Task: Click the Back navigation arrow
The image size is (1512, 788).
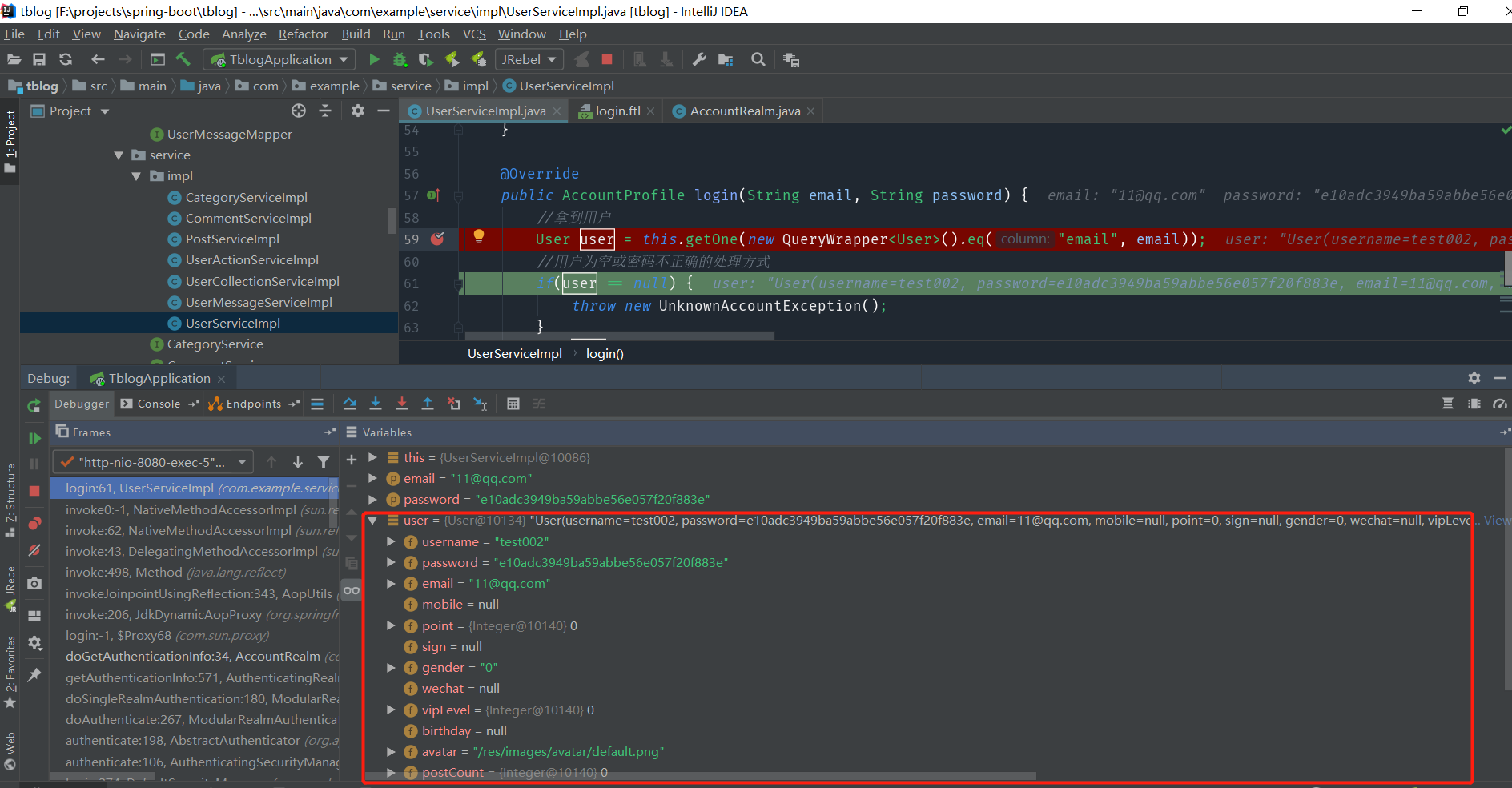Action: [x=98, y=59]
